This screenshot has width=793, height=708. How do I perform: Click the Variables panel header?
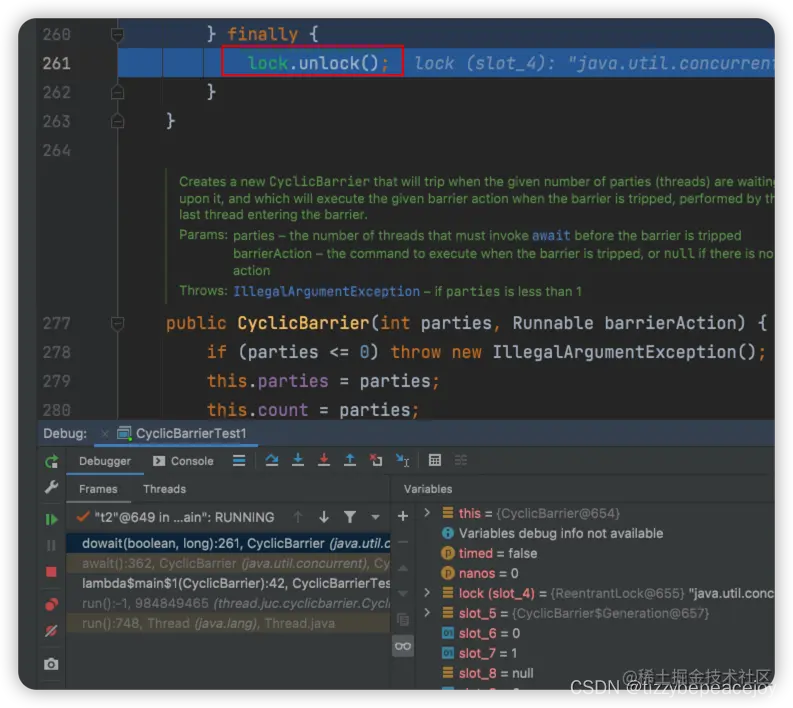tap(428, 489)
